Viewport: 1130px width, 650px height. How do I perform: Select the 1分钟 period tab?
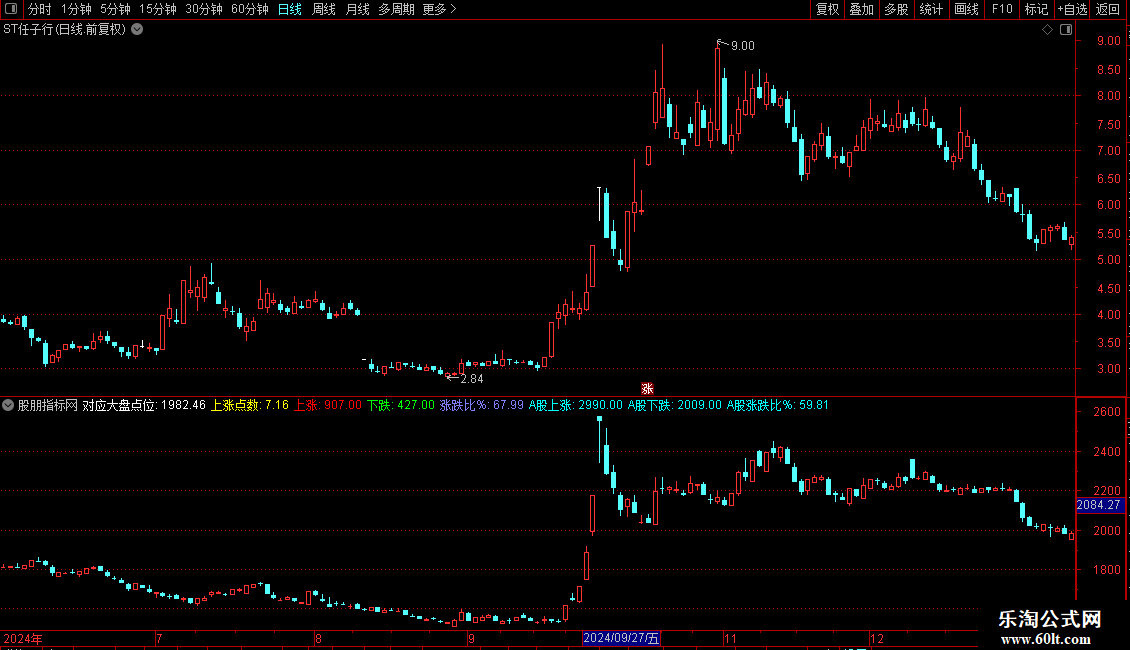pos(76,9)
